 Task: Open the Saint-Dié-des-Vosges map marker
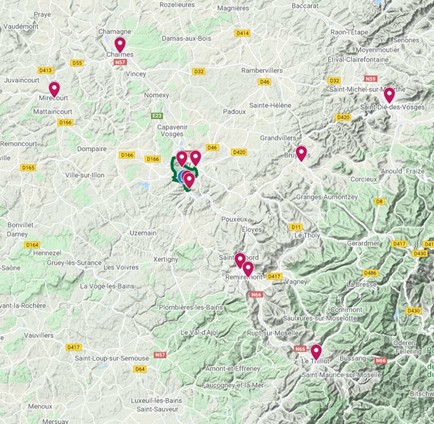click(x=389, y=95)
